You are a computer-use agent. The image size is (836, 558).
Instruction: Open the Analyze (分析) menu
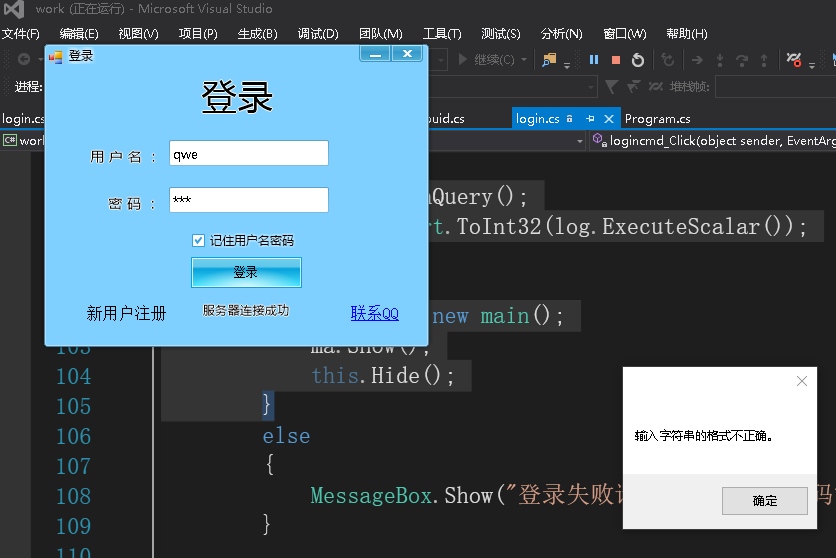(x=561, y=34)
